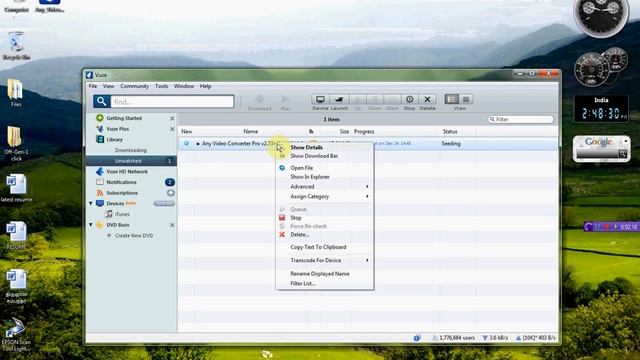This screenshot has width=640, height=360.
Task: Click the Subscriptions add plus icon
Action: coord(171,193)
